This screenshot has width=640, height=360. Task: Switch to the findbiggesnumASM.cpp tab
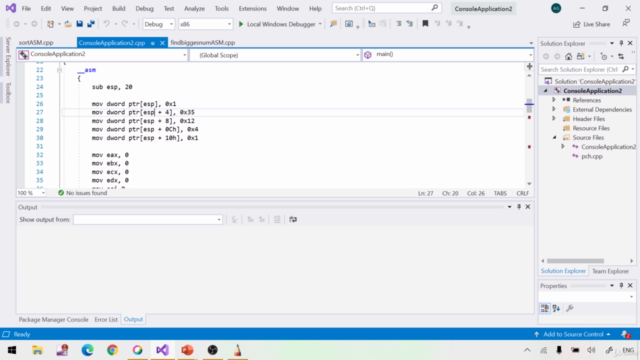[203, 42]
